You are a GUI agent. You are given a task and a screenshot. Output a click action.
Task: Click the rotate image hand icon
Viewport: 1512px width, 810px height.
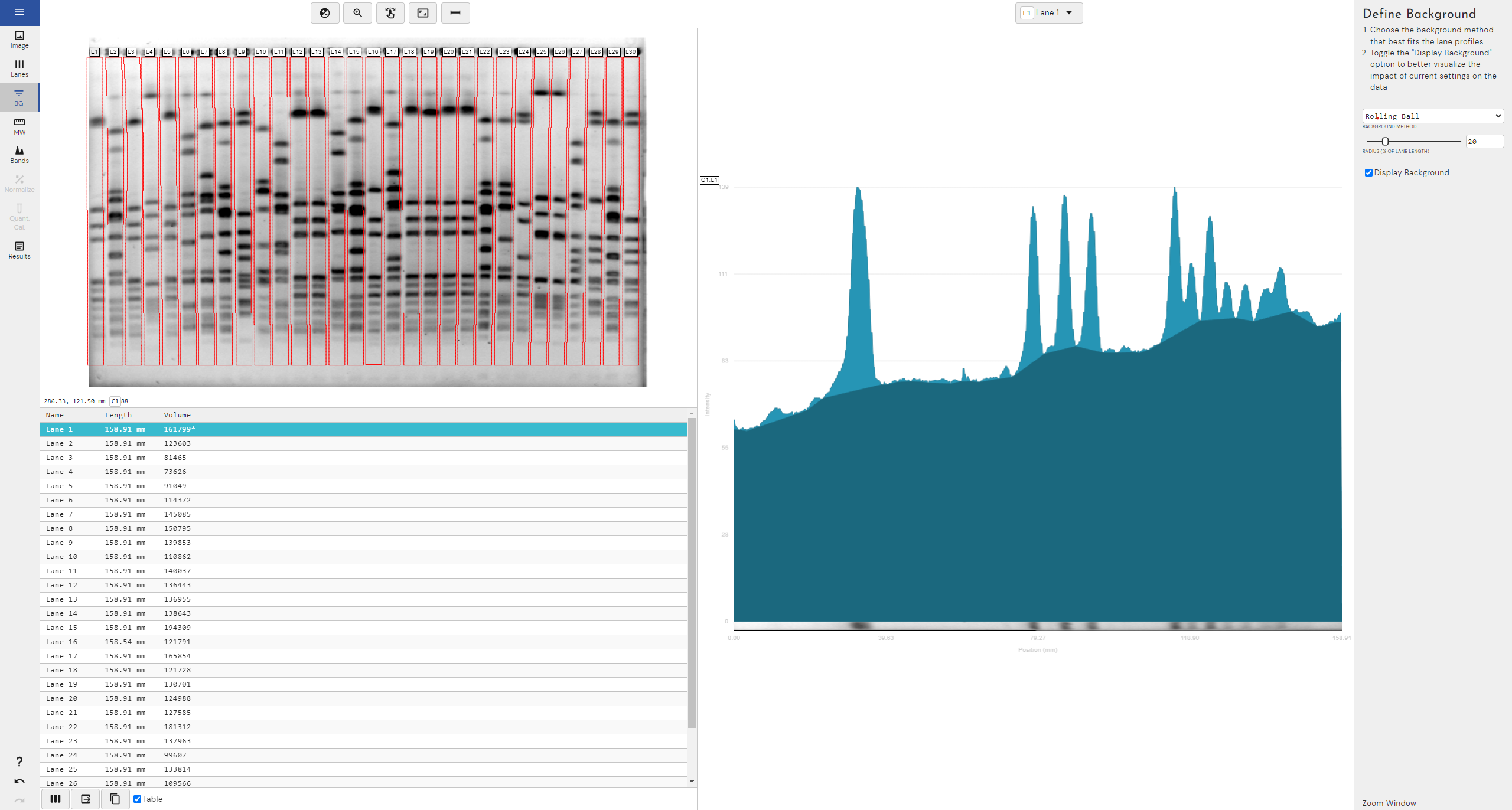[390, 13]
